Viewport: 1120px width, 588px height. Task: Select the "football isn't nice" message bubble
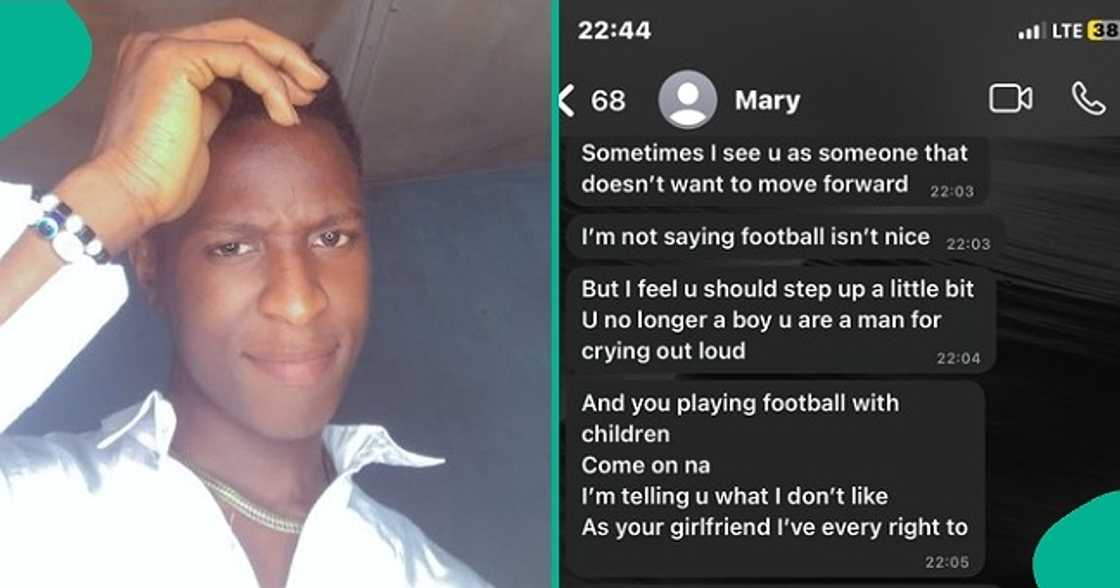coord(786,238)
